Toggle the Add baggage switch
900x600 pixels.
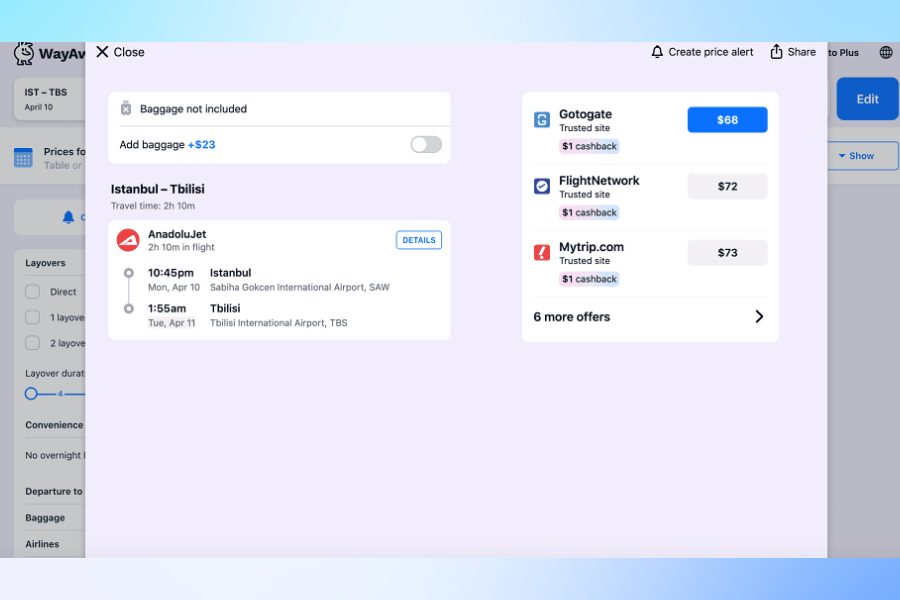426,145
